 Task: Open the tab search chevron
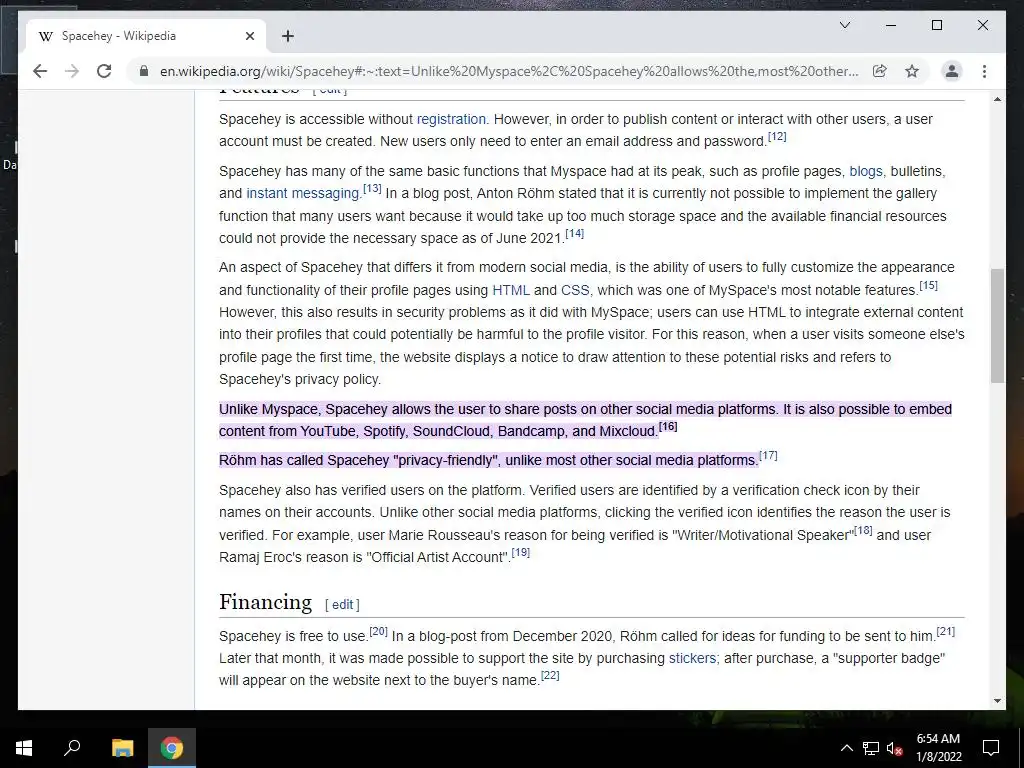click(x=844, y=25)
